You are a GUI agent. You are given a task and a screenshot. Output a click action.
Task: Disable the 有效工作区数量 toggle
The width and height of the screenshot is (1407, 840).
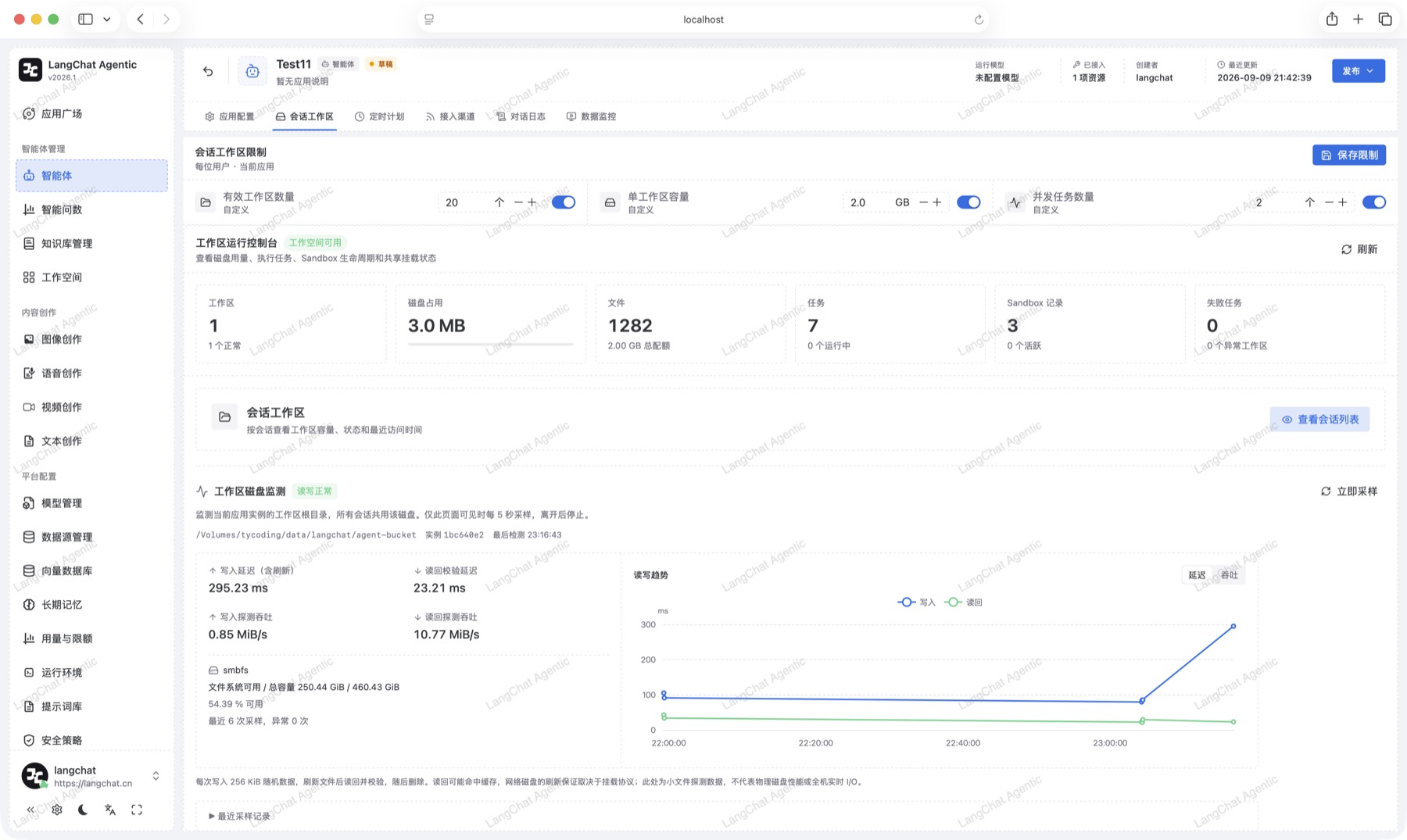[564, 202]
